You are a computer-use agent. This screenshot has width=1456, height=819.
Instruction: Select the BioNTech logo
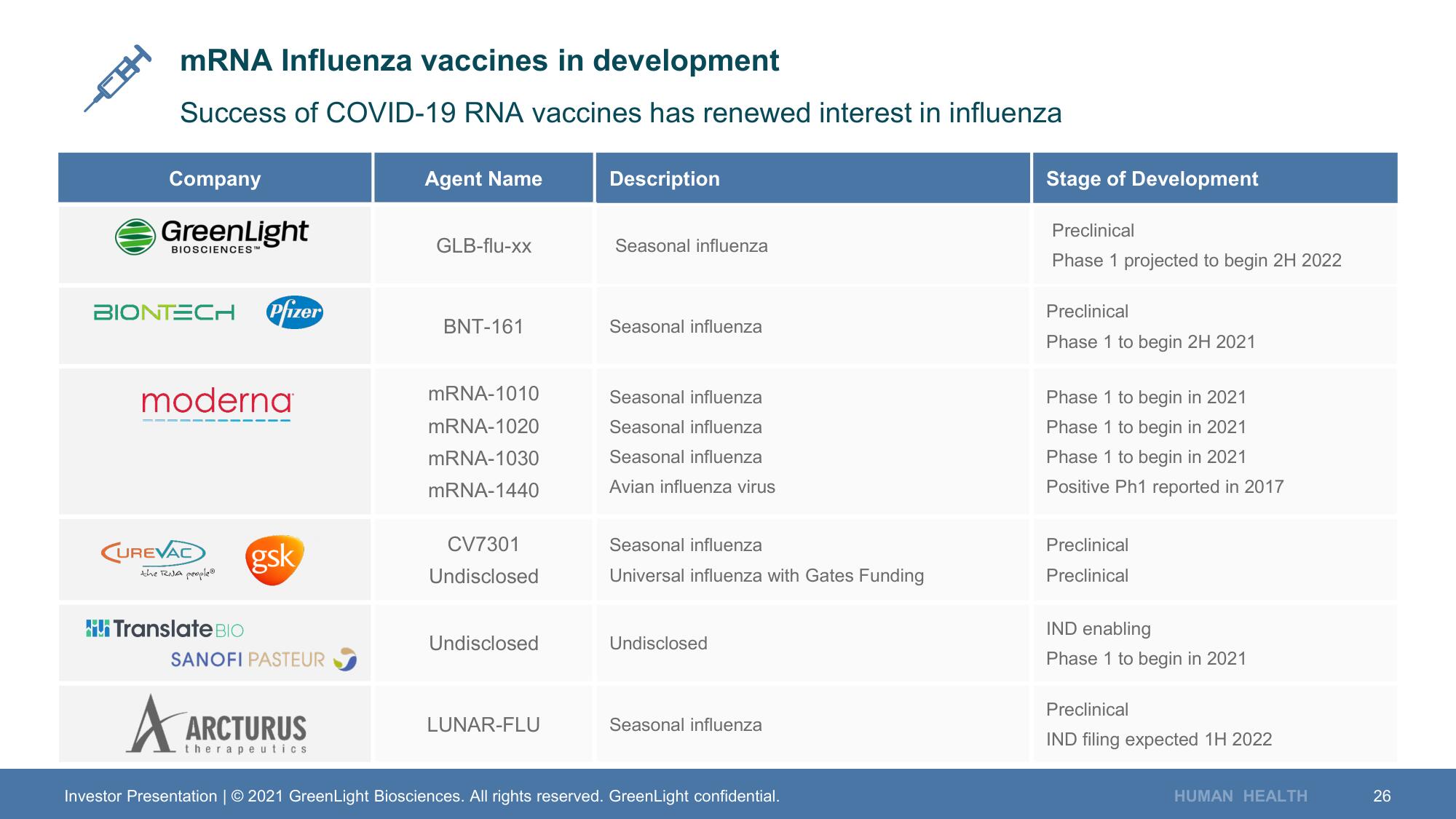pos(164,312)
